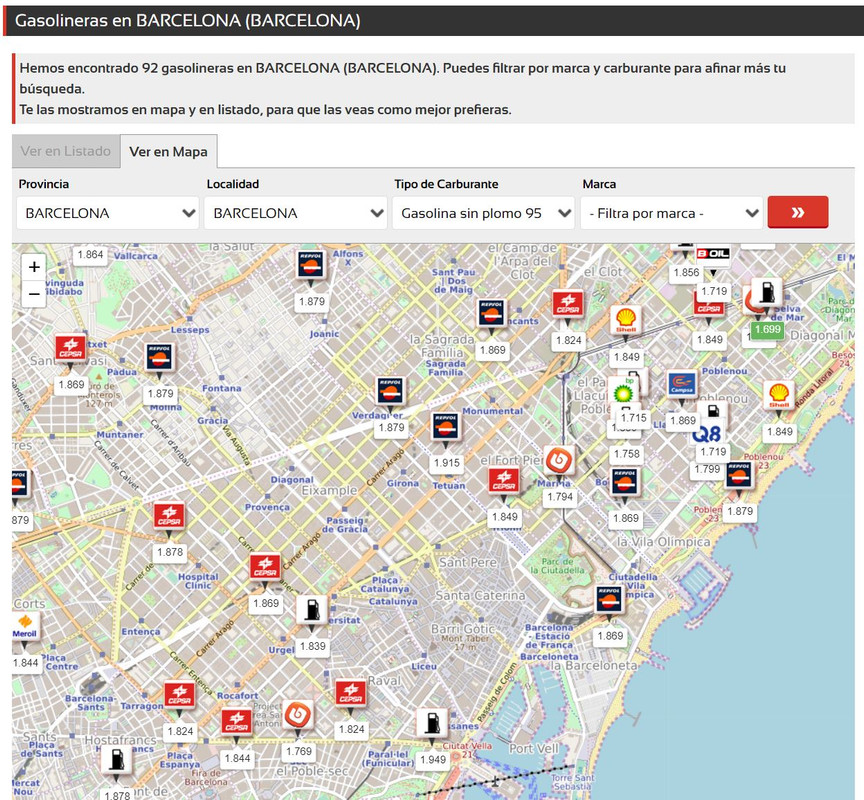Switch to the Ver en Listado tab

click(66, 151)
